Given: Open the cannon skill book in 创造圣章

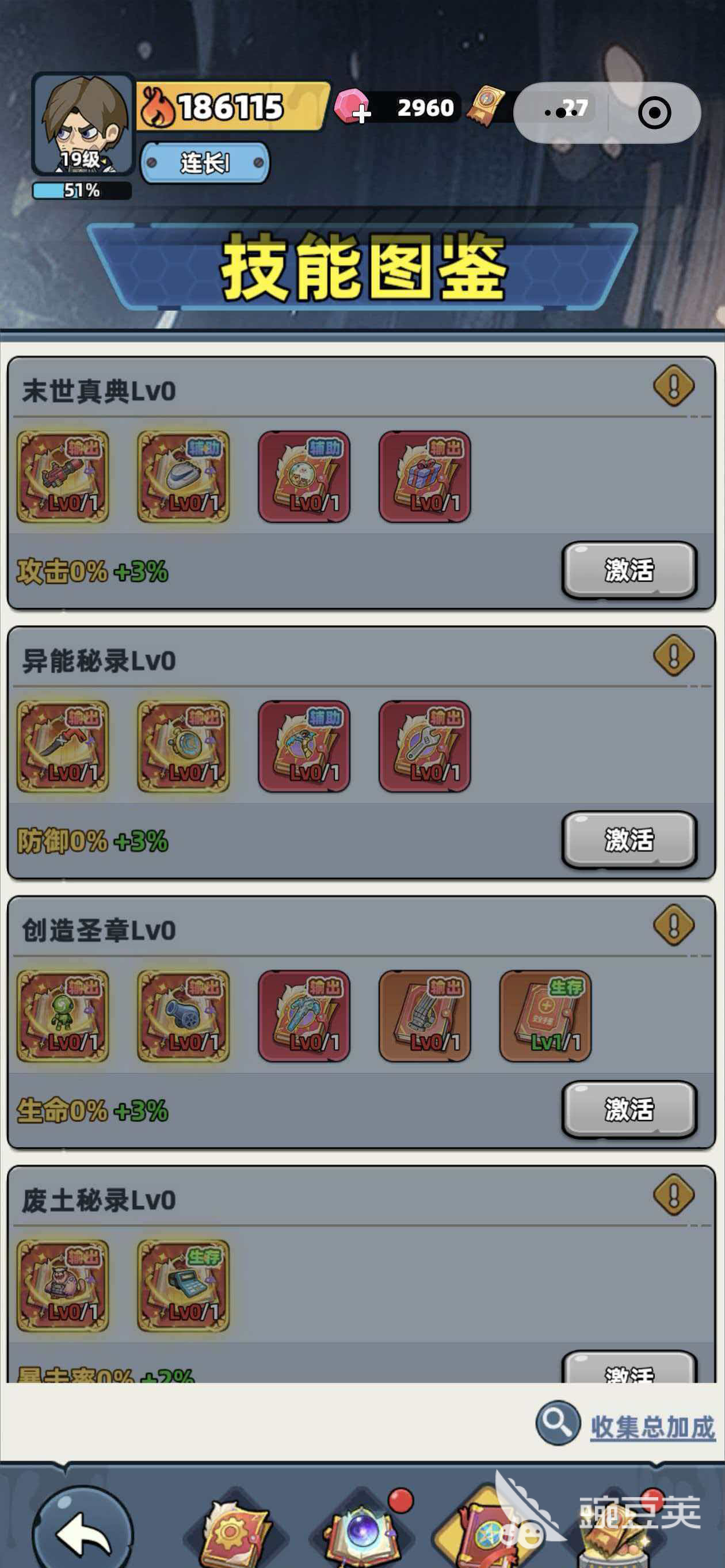Looking at the screenshot, I should [x=183, y=1016].
